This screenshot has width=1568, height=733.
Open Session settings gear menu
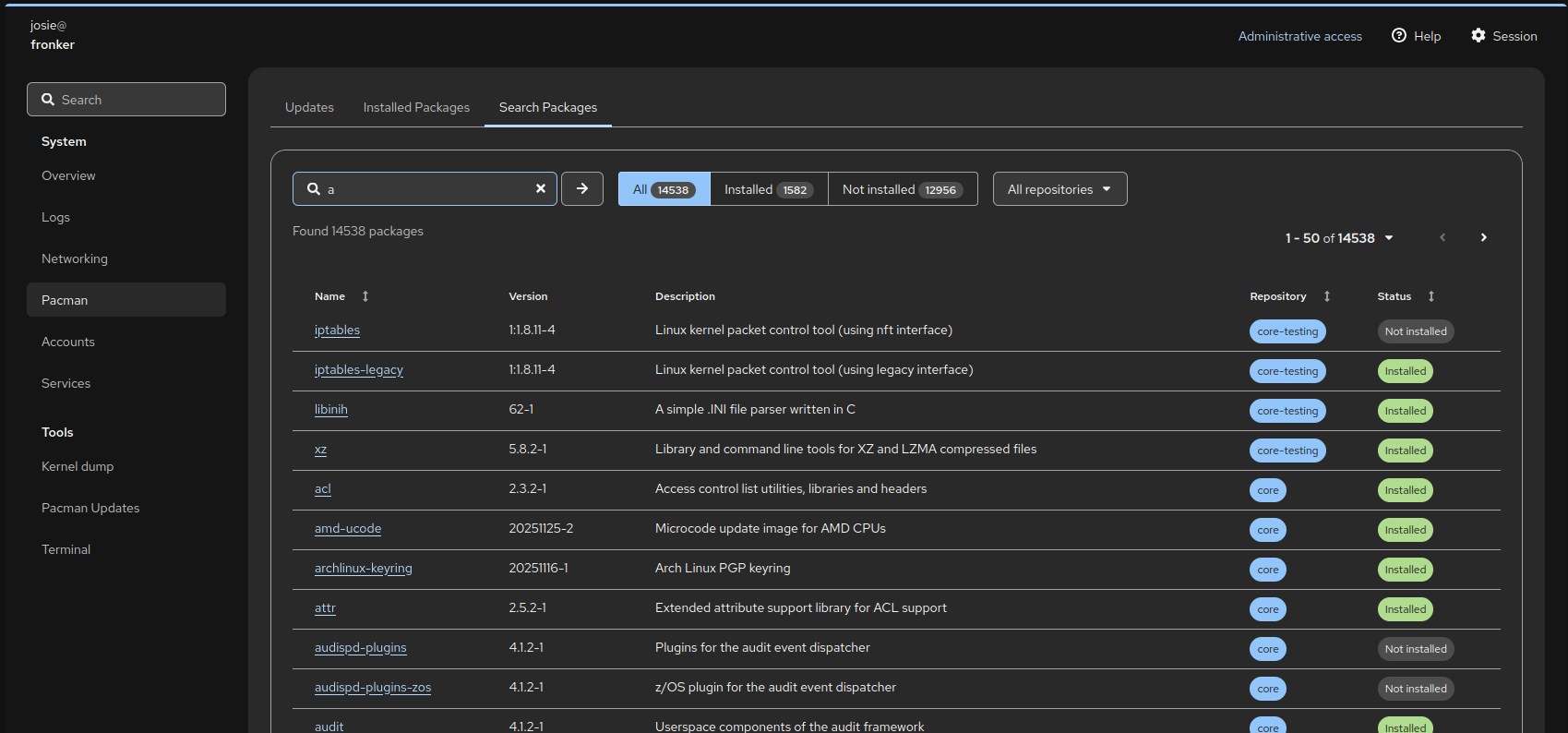(x=1503, y=36)
